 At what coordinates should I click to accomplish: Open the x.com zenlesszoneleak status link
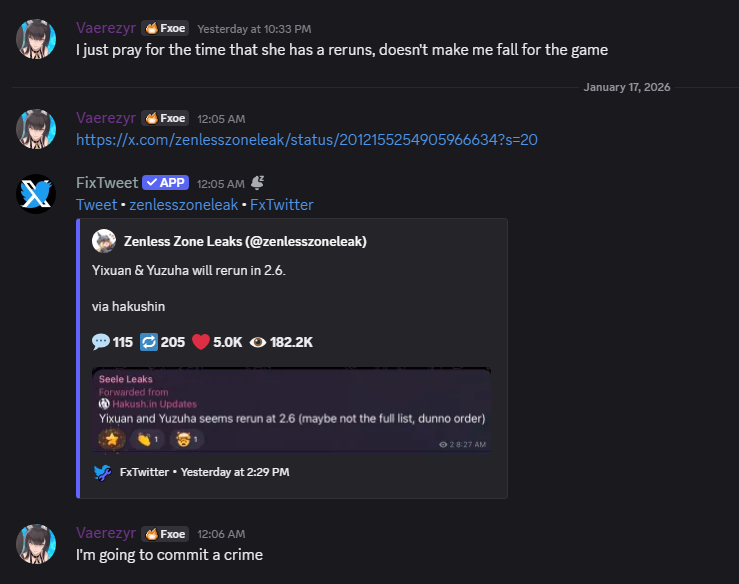307,140
